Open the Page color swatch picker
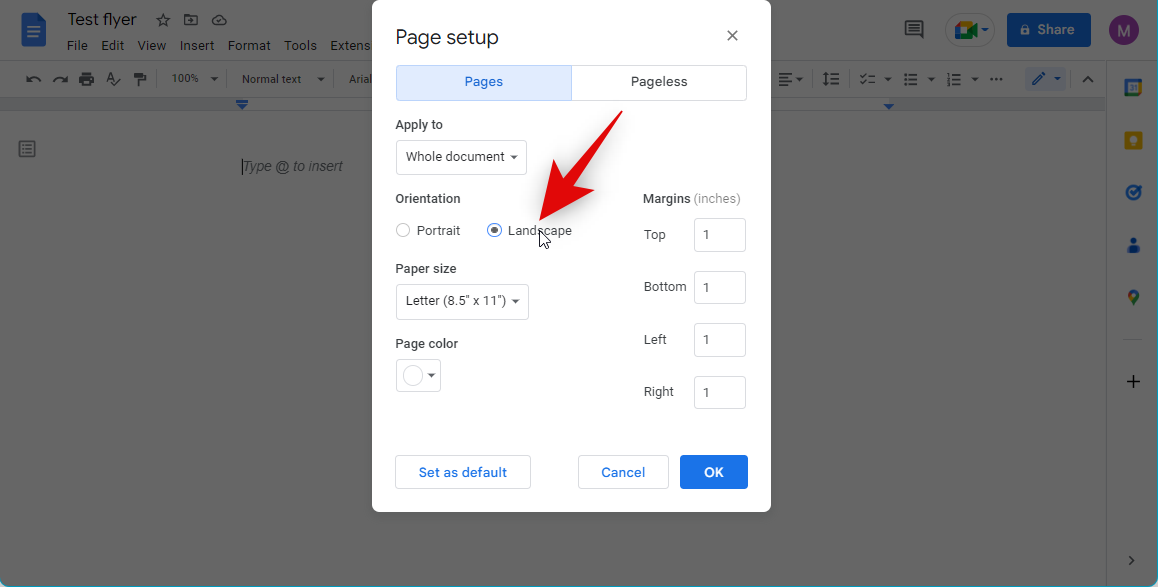The height and width of the screenshot is (587, 1158). (x=418, y=376)
